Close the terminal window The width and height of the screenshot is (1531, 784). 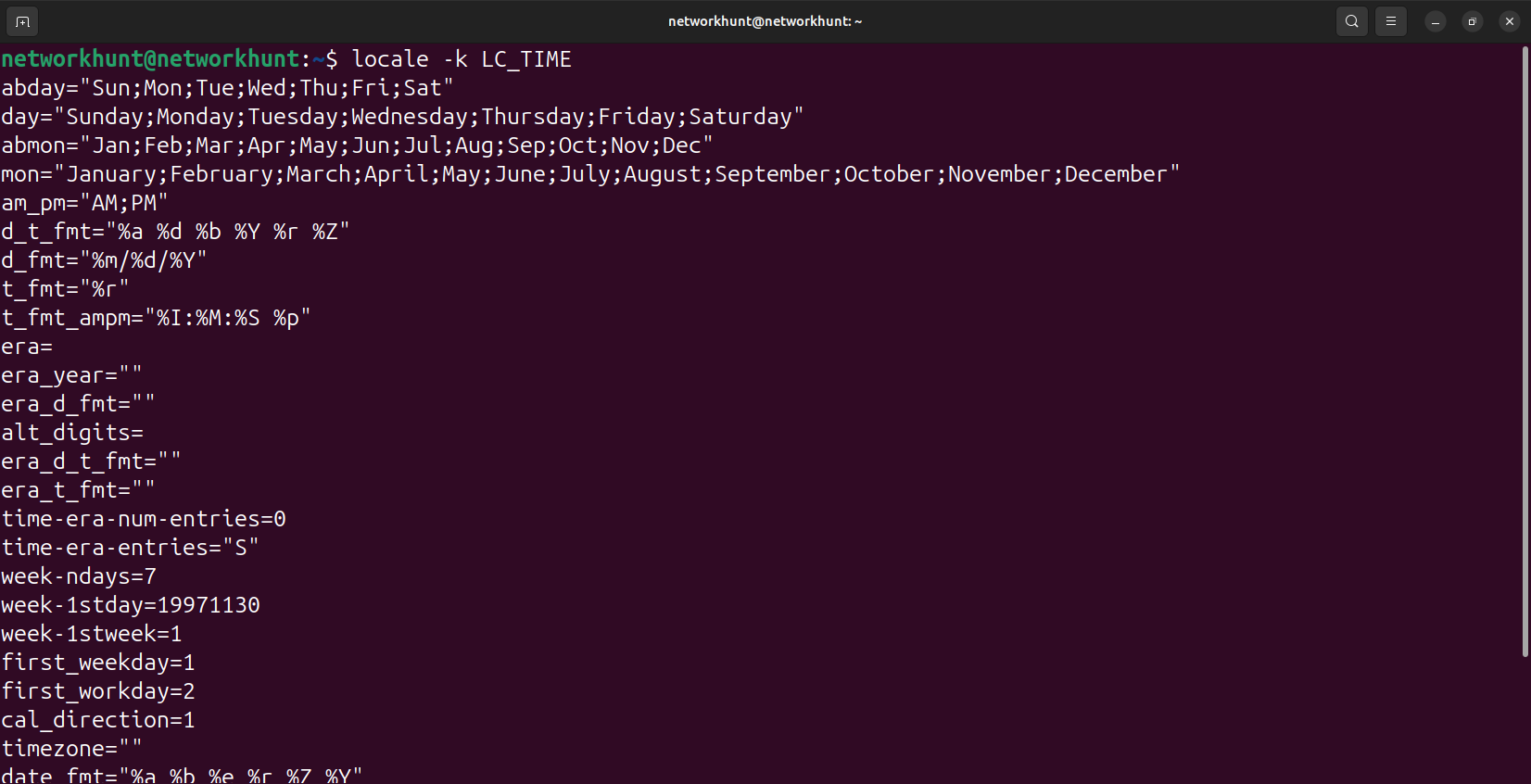pyautogui.click(x=1510, y=21)
